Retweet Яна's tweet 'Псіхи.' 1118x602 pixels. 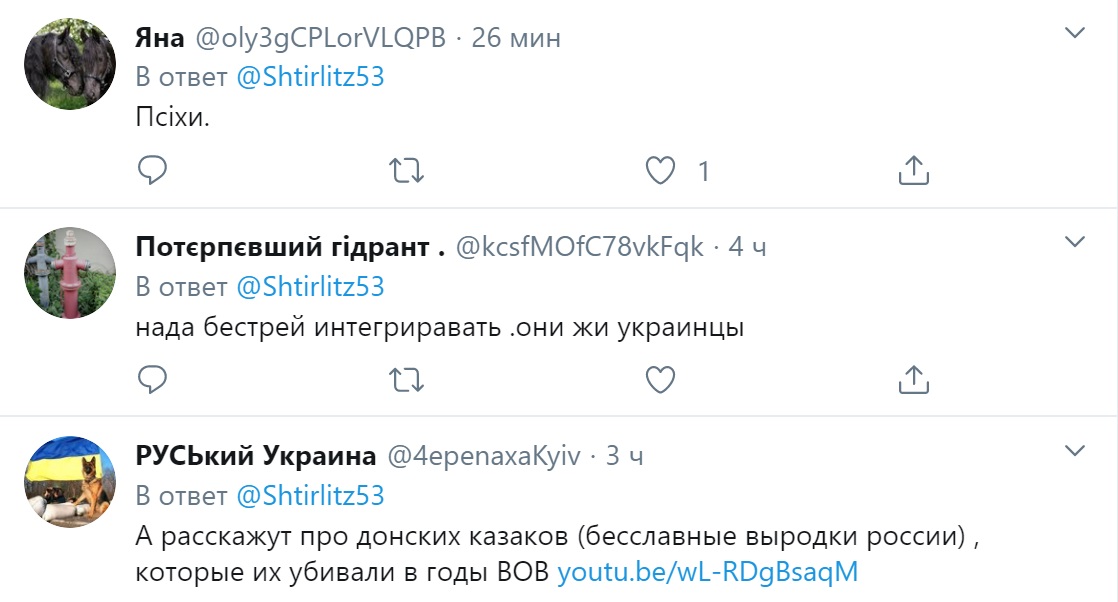coord(405,171)
